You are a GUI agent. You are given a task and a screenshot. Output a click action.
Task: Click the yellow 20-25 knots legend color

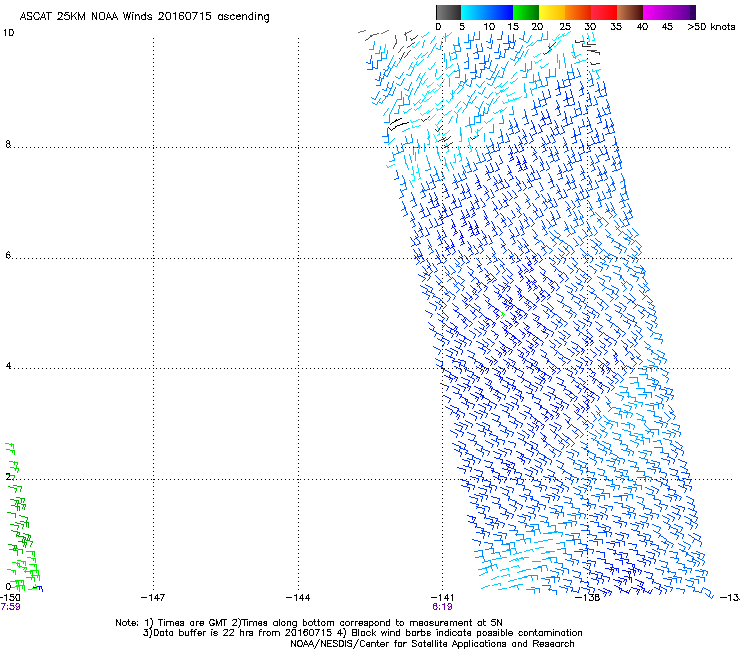pyautogui.click(x=552, y=12)
